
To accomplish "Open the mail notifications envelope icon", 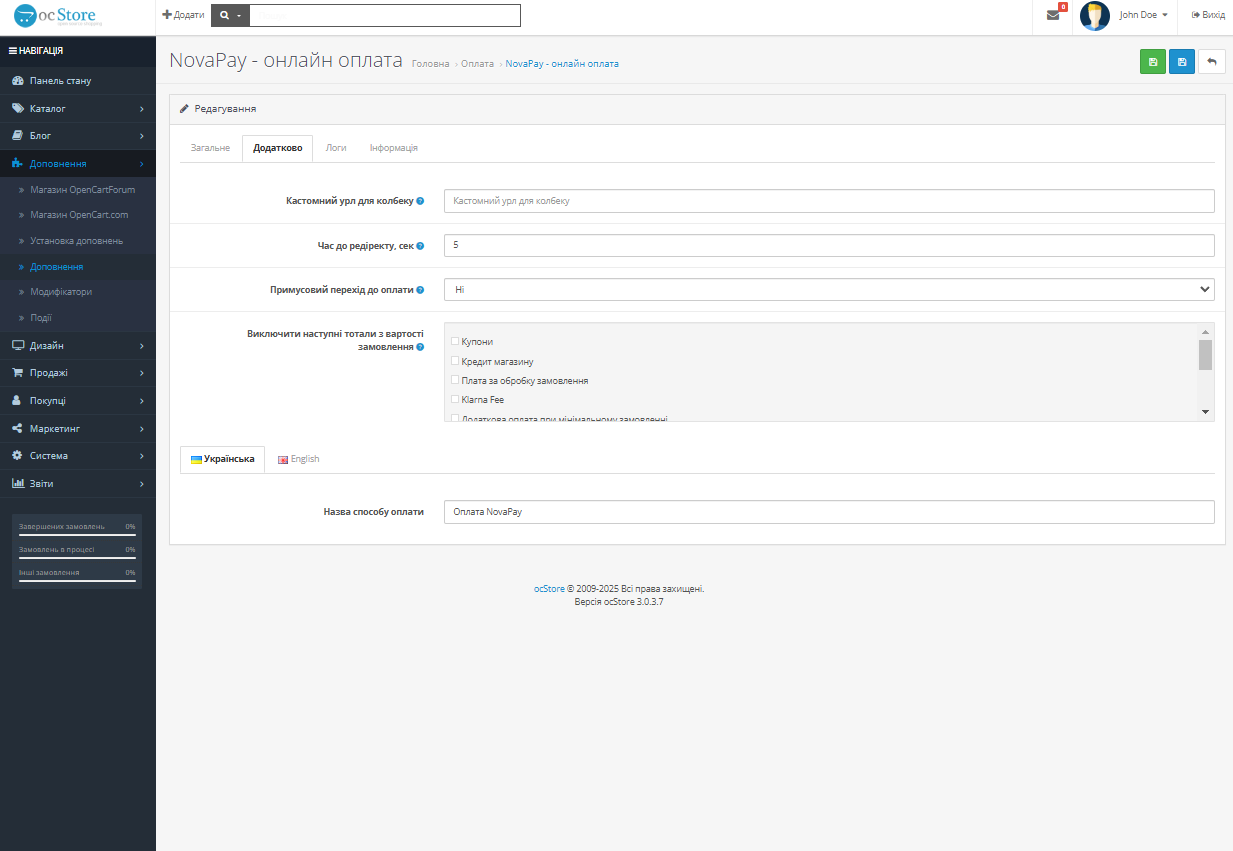I will (1052, 15).
